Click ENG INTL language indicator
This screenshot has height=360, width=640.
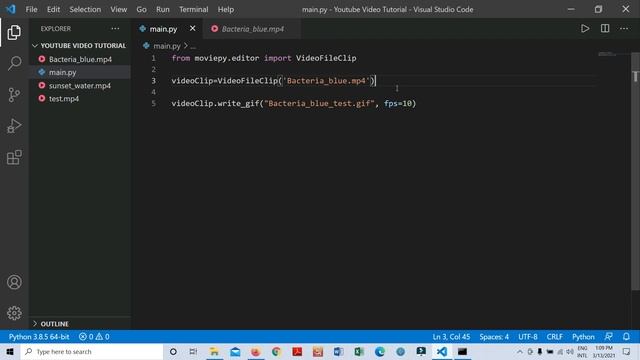pyautogui.click(x=582, y=351)
